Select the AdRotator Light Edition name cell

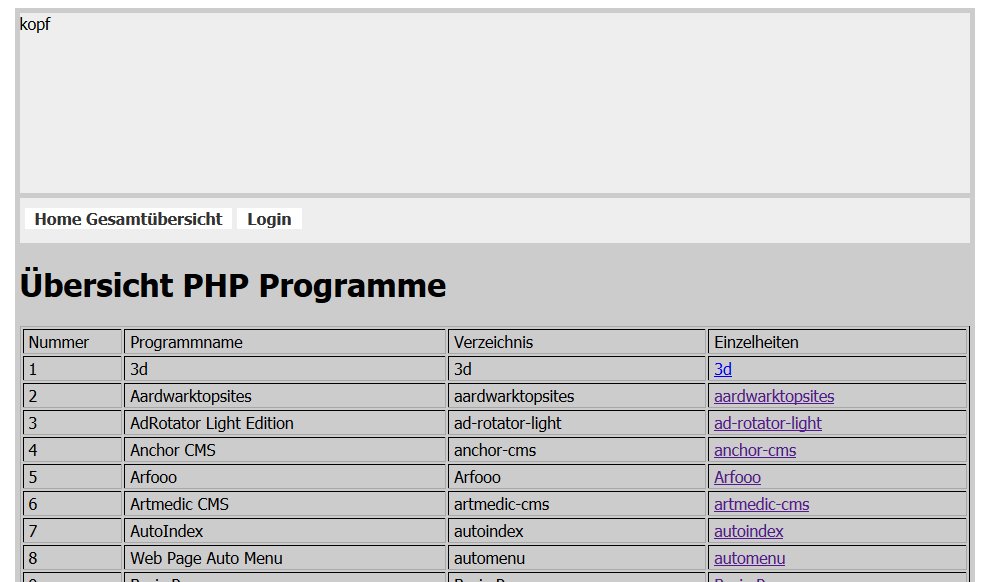pos(212,423)
